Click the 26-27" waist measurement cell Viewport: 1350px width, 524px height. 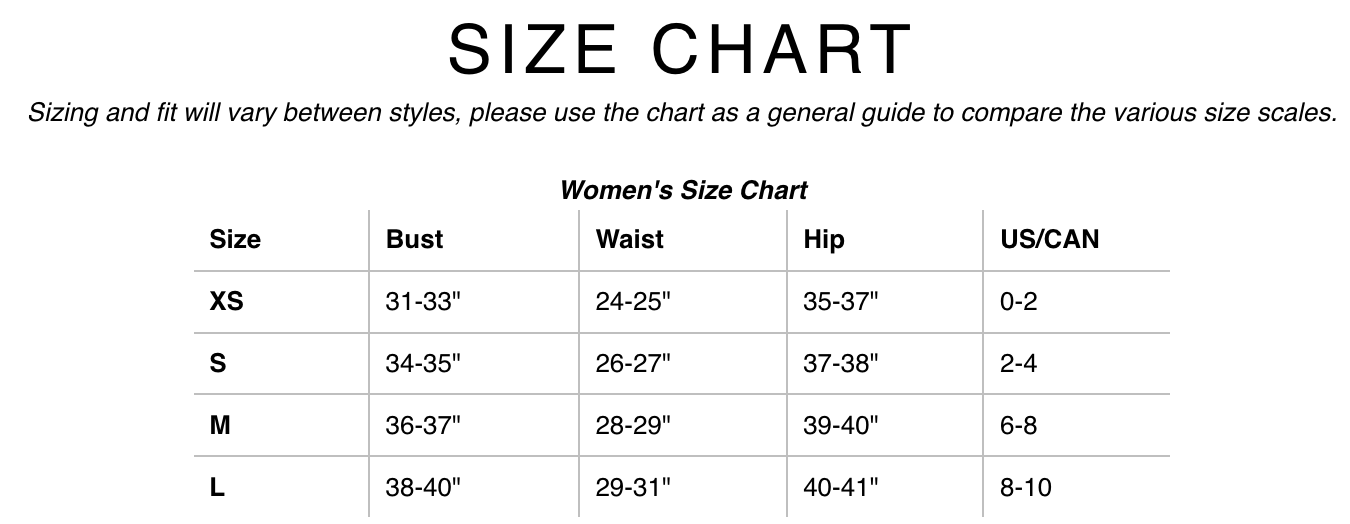[x=633, y=363]
